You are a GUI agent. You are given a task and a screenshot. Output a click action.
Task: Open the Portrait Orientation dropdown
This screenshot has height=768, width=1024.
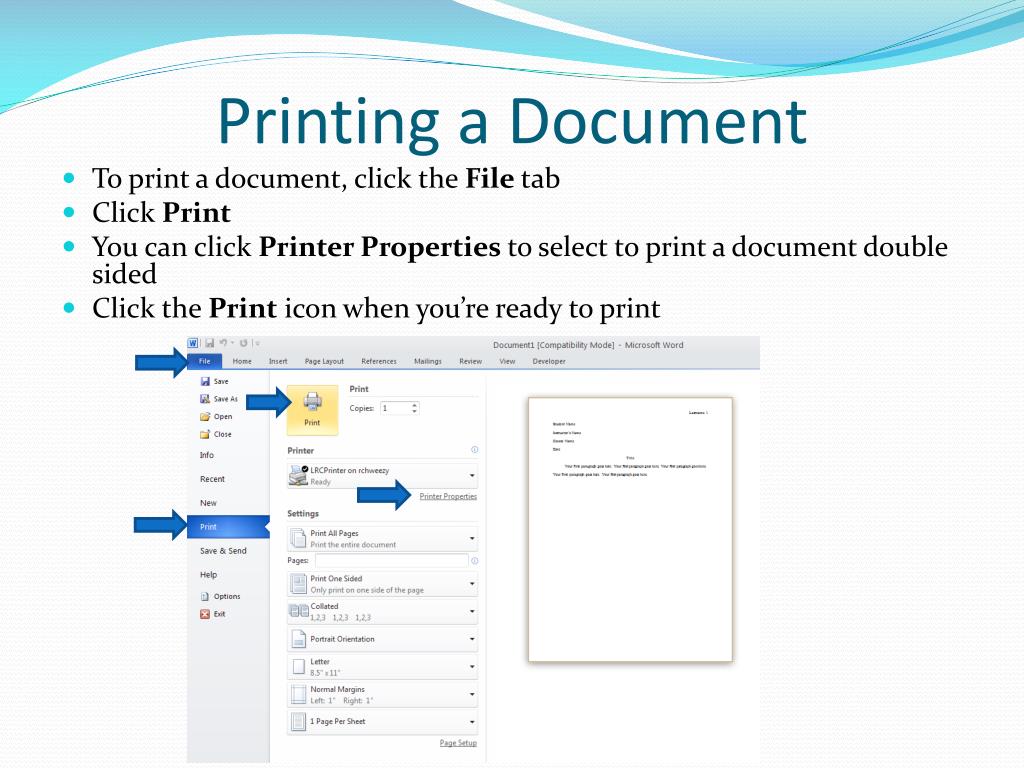tap(383, 639)
